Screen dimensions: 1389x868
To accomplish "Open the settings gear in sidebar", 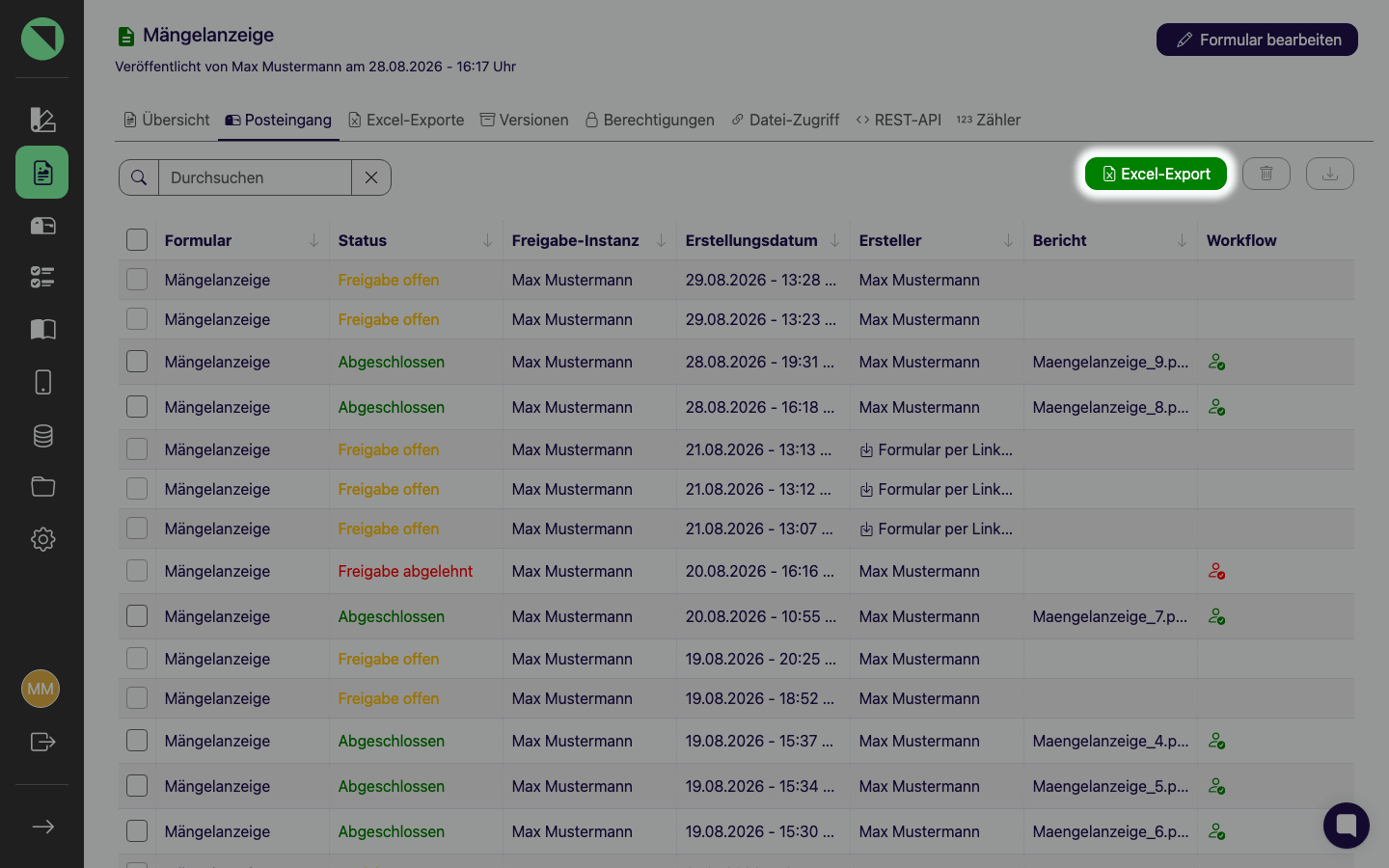I will [42, 539].
